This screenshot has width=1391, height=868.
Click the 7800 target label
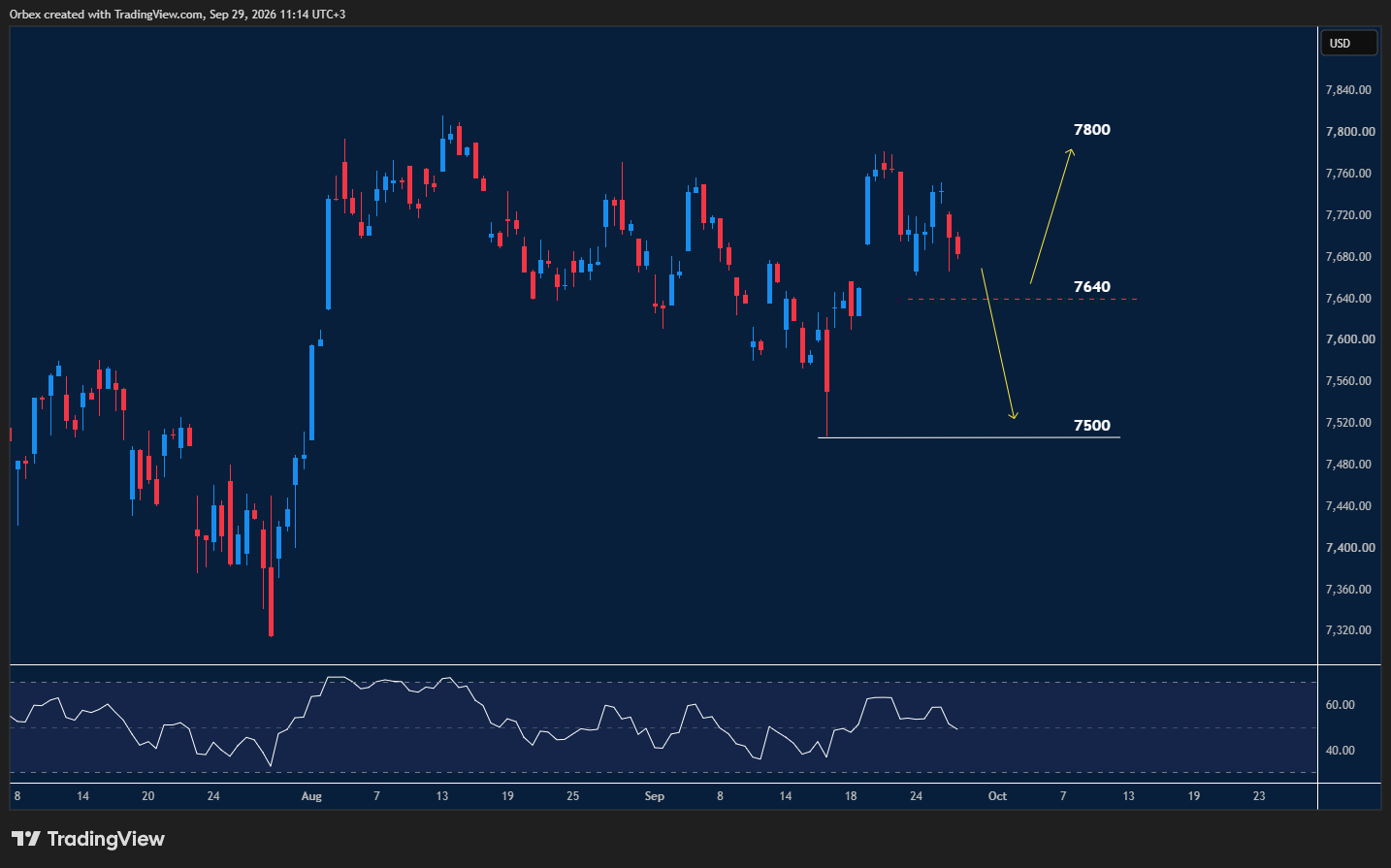tap(1092, 130)
